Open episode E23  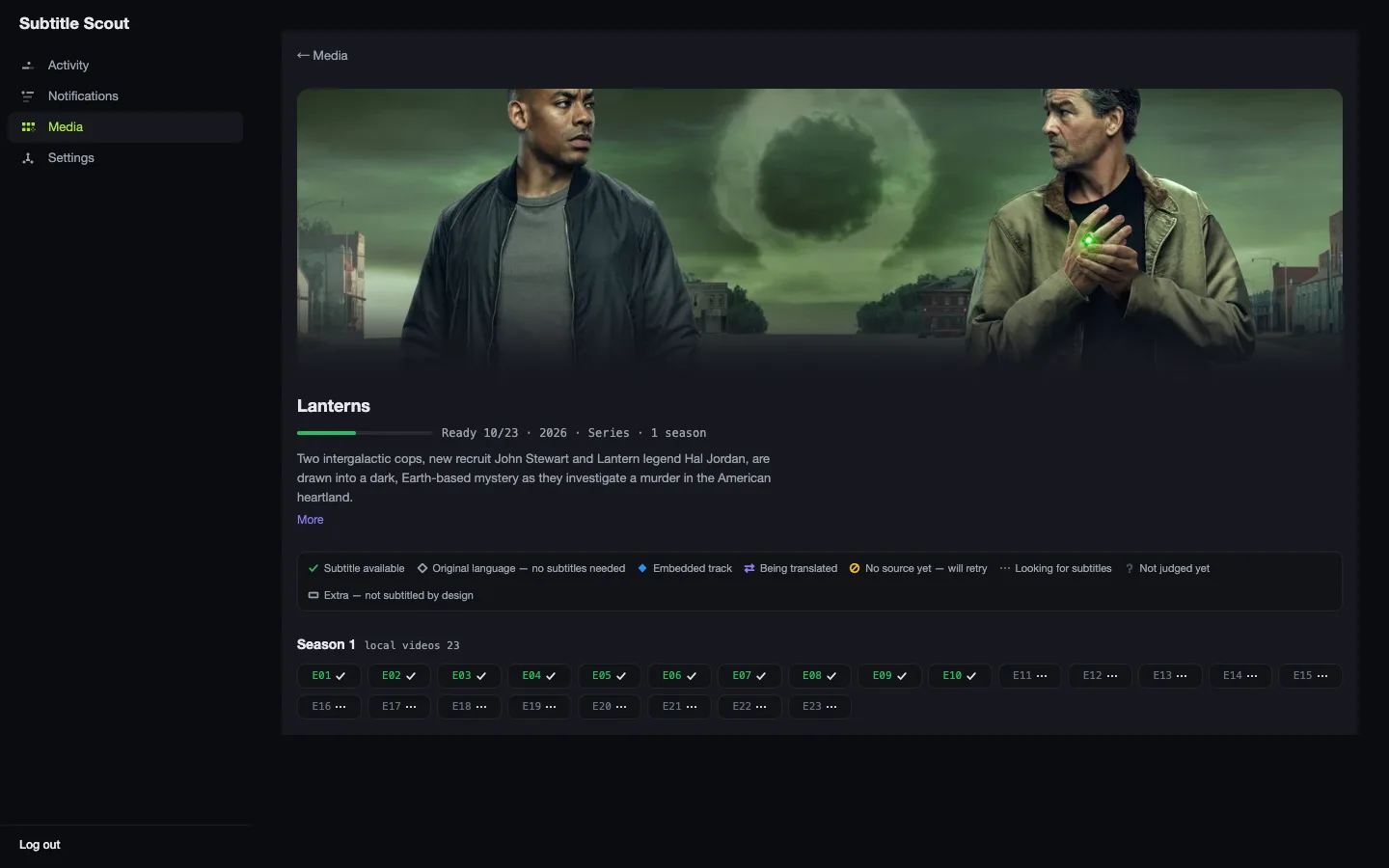pyautogui.click(x=820, y=707)
